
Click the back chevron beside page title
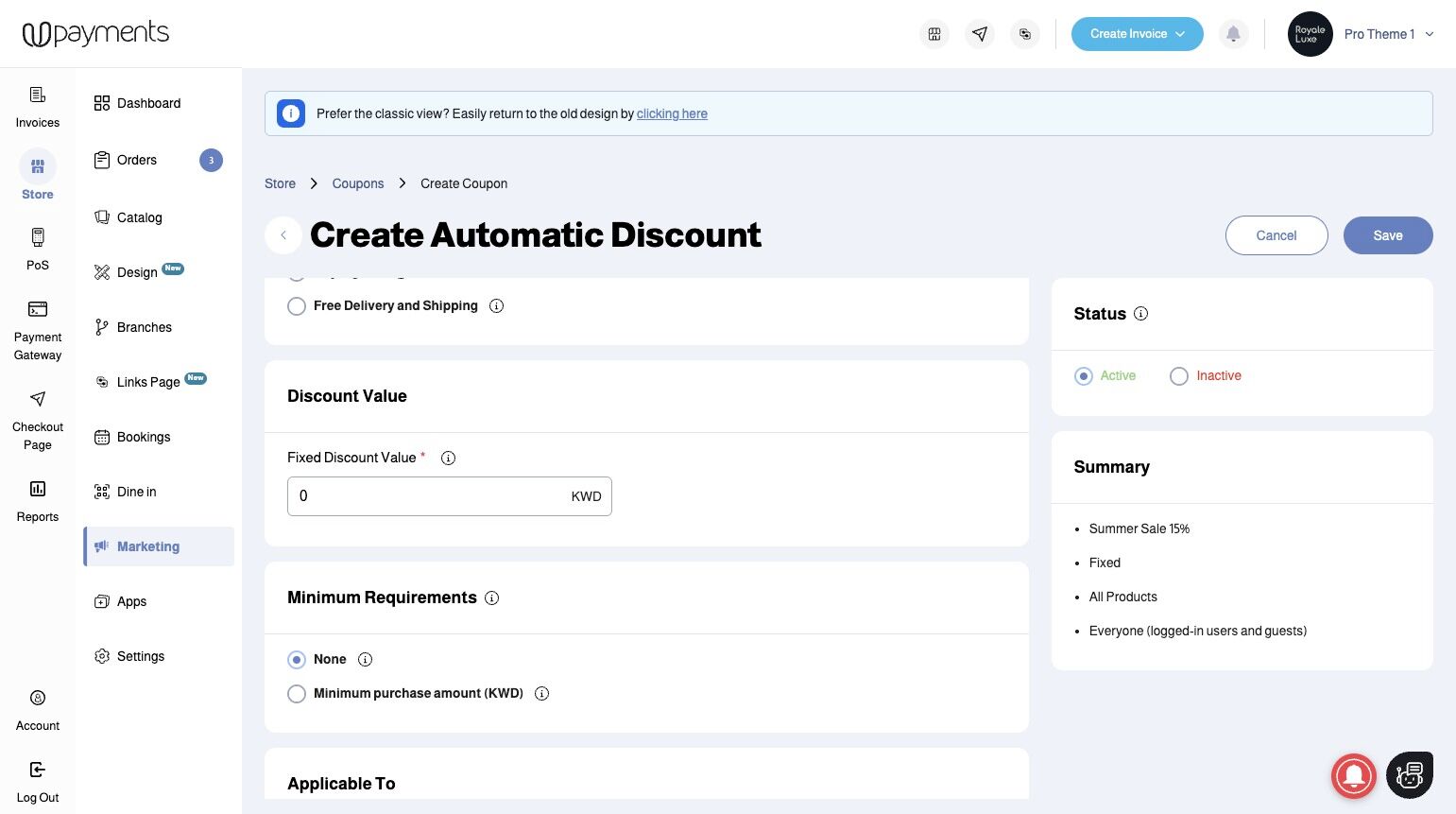283,235
